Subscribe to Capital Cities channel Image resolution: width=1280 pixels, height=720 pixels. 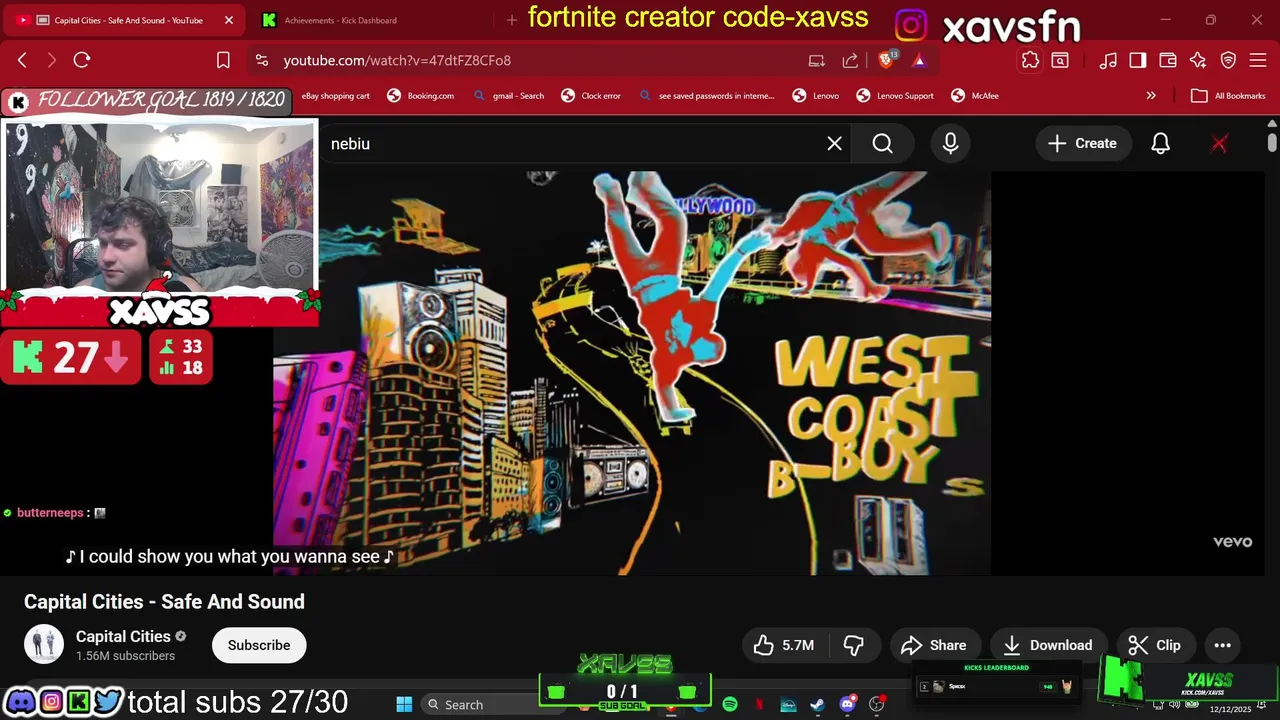tap(259, 645)
